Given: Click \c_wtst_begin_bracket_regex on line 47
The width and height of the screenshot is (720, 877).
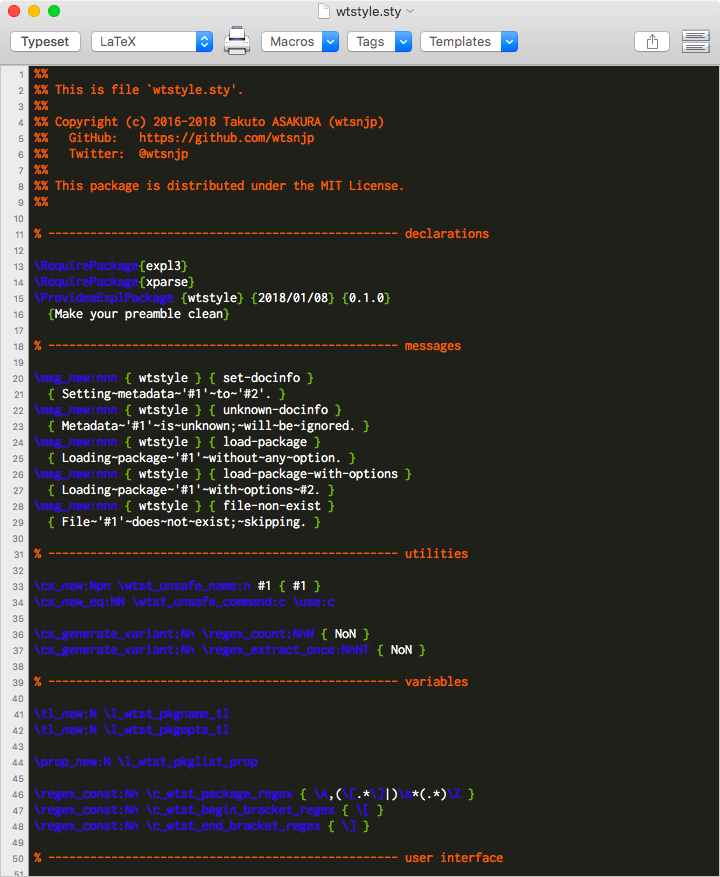Looking at the screenshot, I should tap(241, 810).
